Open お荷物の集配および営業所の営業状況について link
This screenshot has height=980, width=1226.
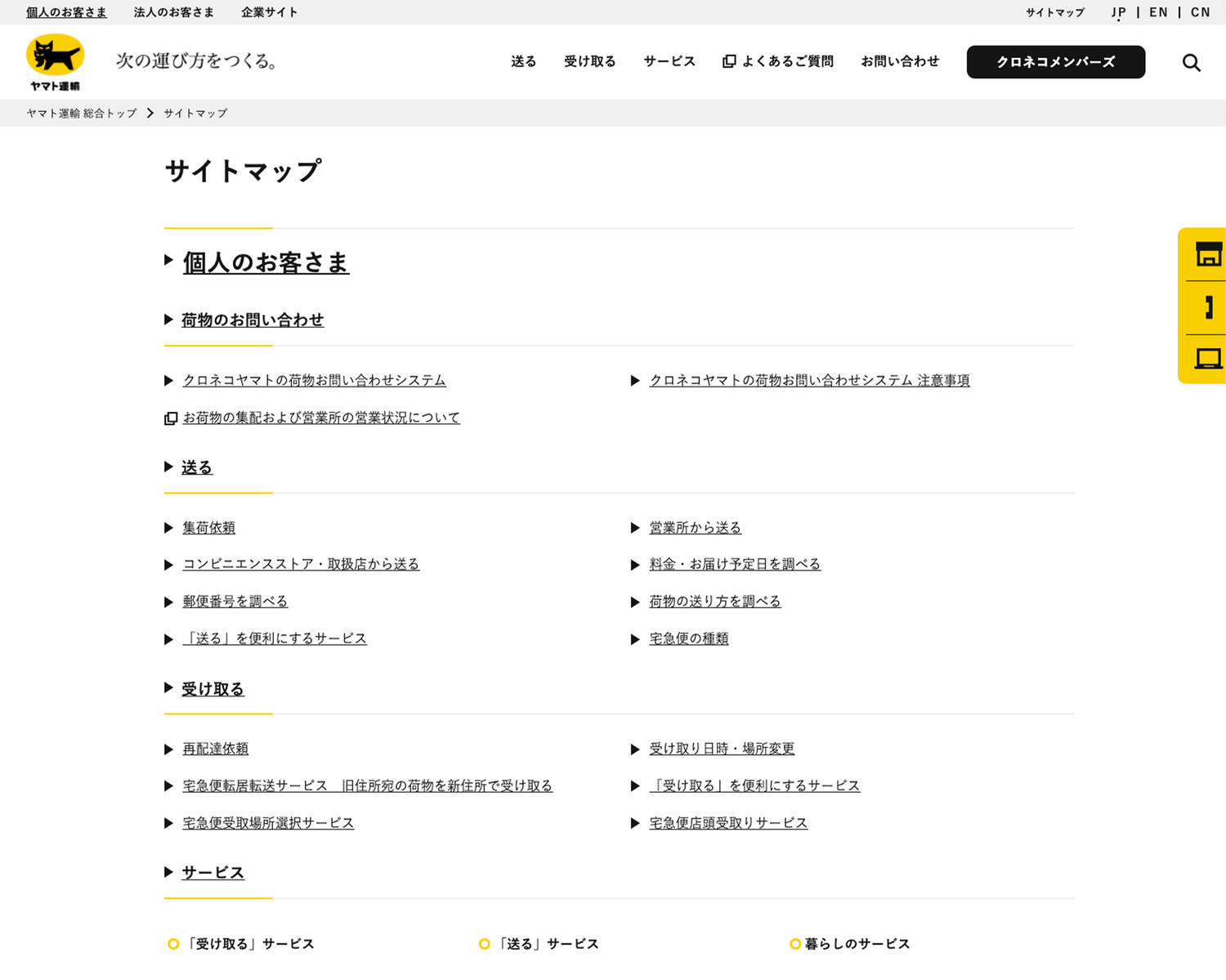[321, 418]
